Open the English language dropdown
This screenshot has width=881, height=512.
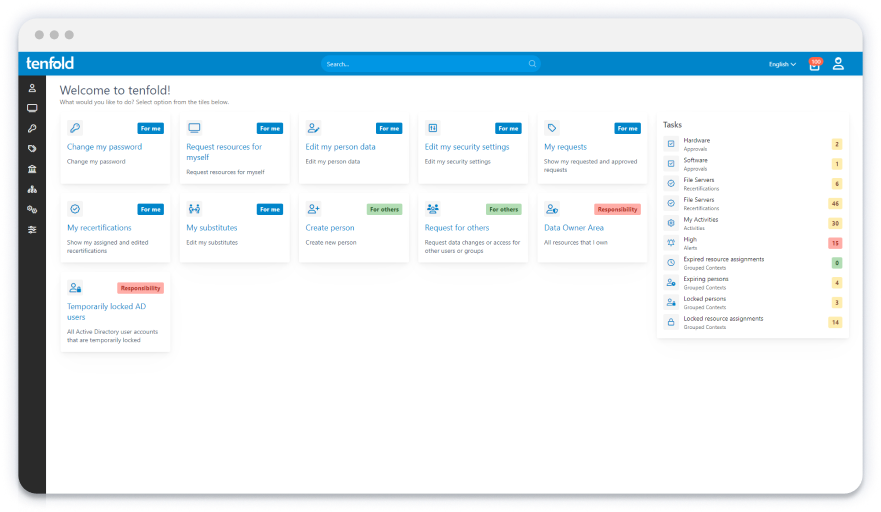click(782, 64)
